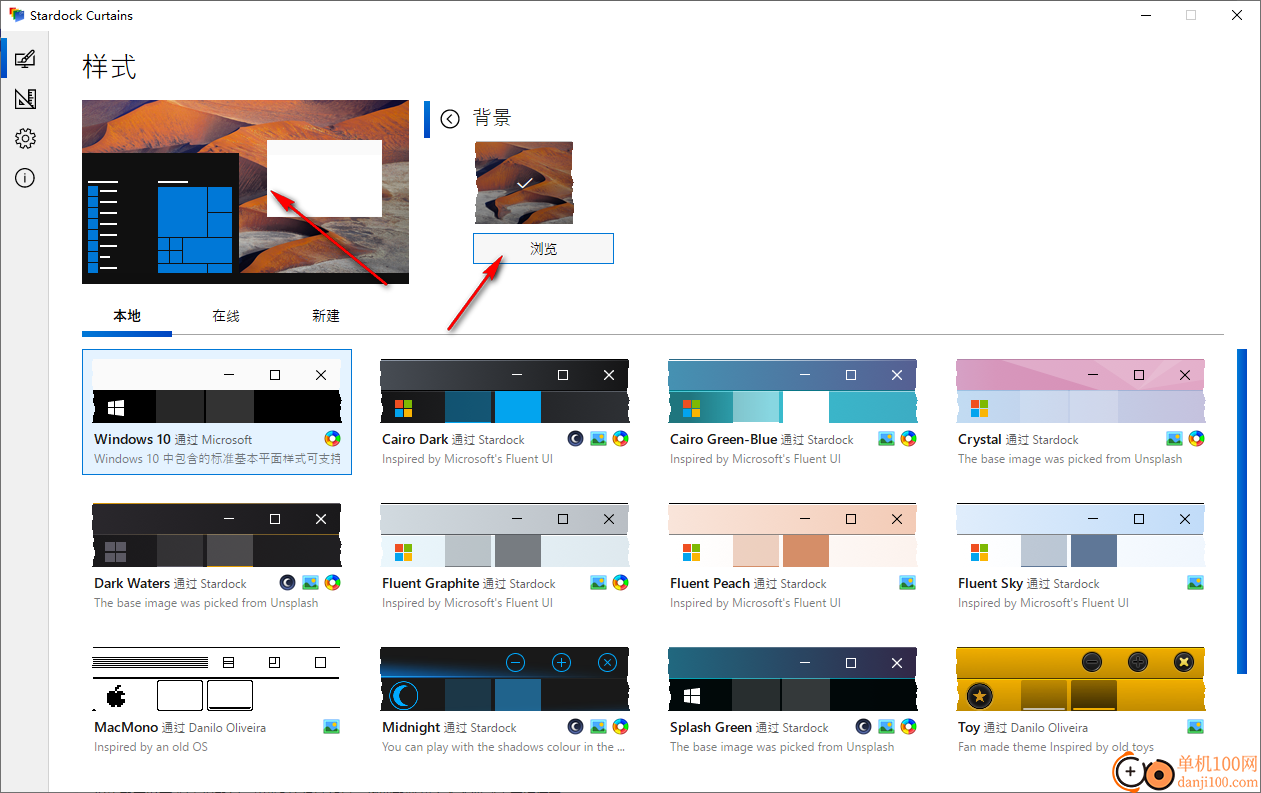
Task: Select the Dark Waters style preview
Action: click(x=217, y=535)
